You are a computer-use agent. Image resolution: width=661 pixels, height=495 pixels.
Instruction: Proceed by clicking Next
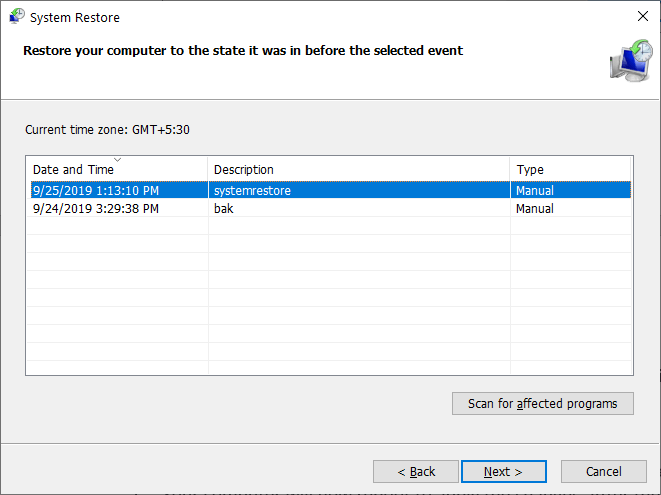coord(504,471)
